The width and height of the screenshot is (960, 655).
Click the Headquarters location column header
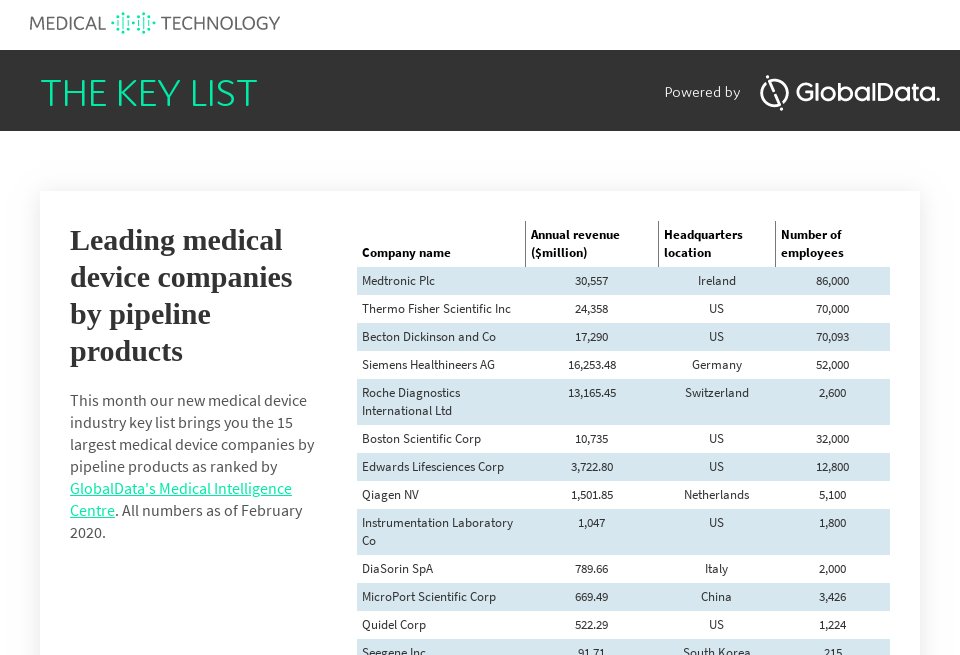click(x=703, y=244)
